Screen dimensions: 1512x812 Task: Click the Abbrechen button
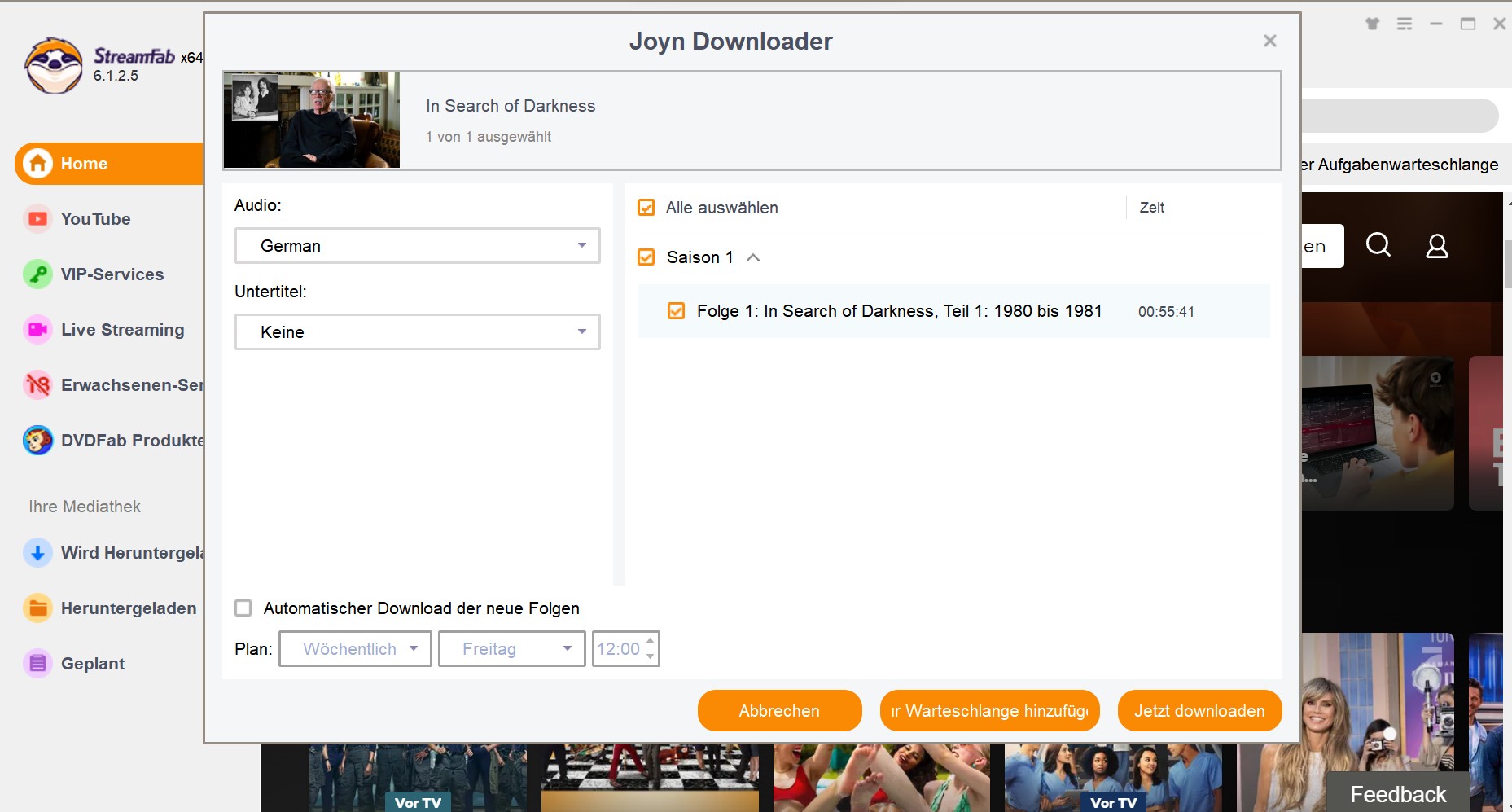779,711
